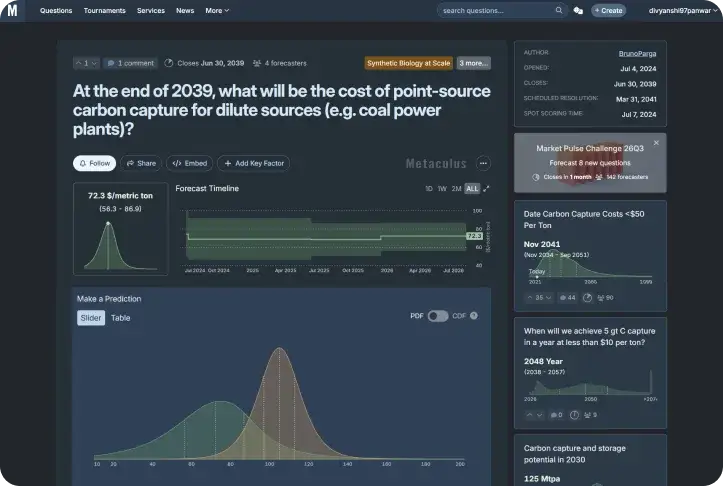Click the 9 forecasters icon on card
The height and width of the screenshot is (486, 723).
pyautogui.click(x=590, y=415)
